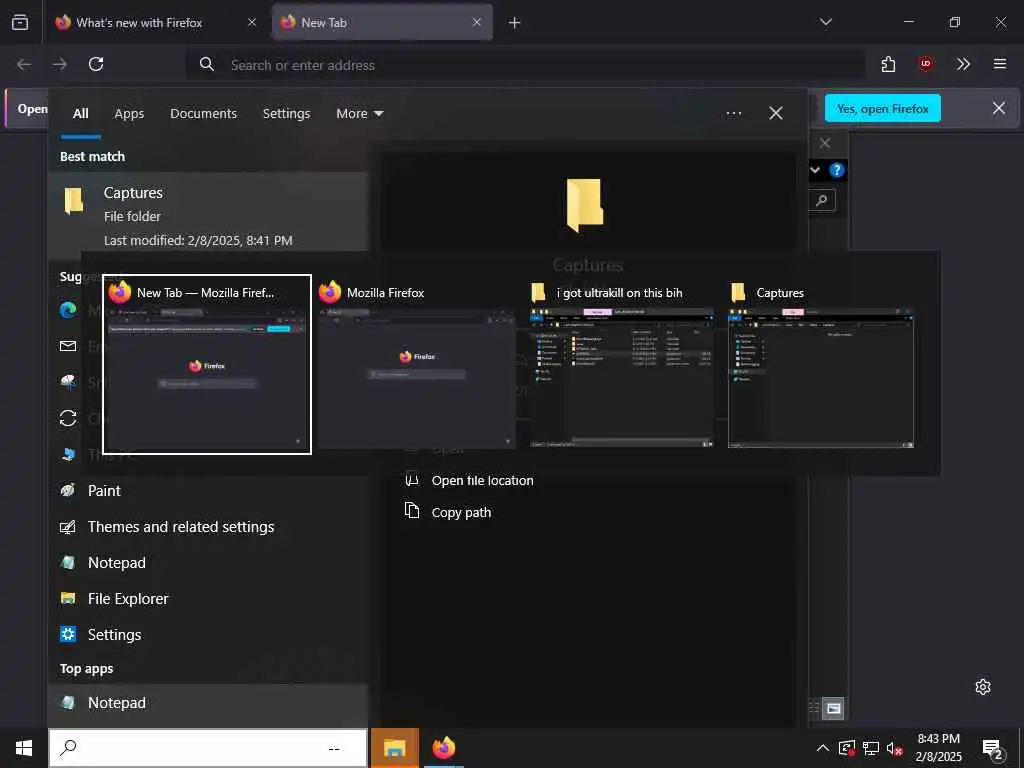This screenshot has width=1024, height=768.
Task: Click the Firefox View icon in tab bar
Action: (x=20, y=22)
